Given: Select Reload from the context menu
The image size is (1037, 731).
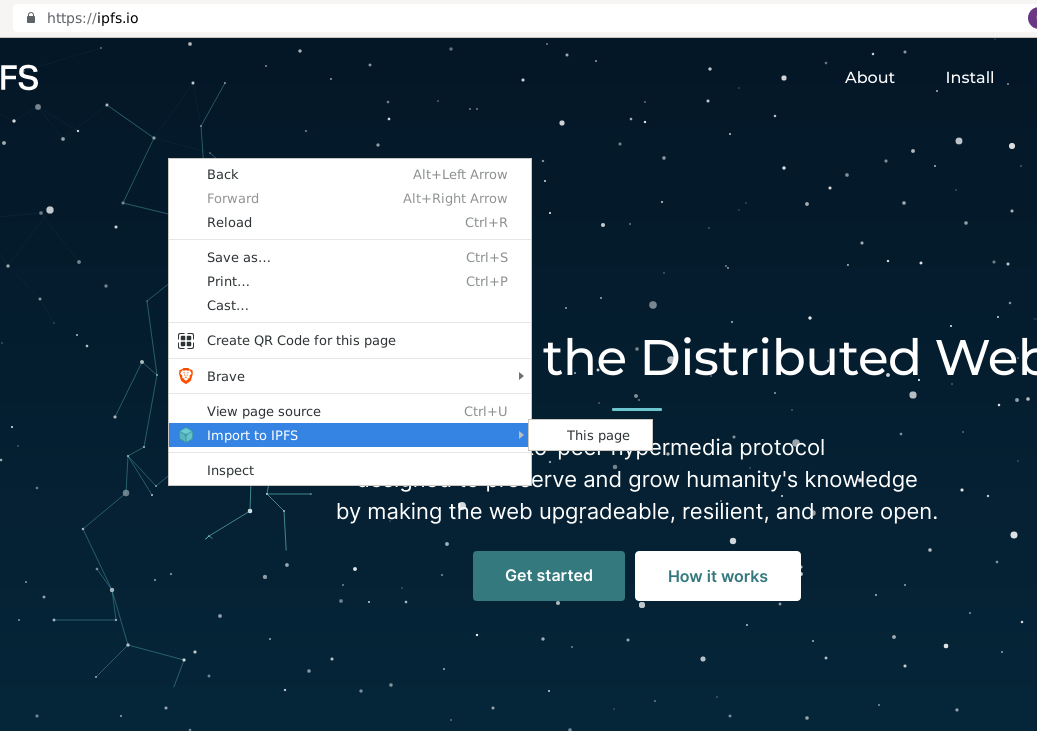Looking at the screenshot, I should (x=350, y=222).
